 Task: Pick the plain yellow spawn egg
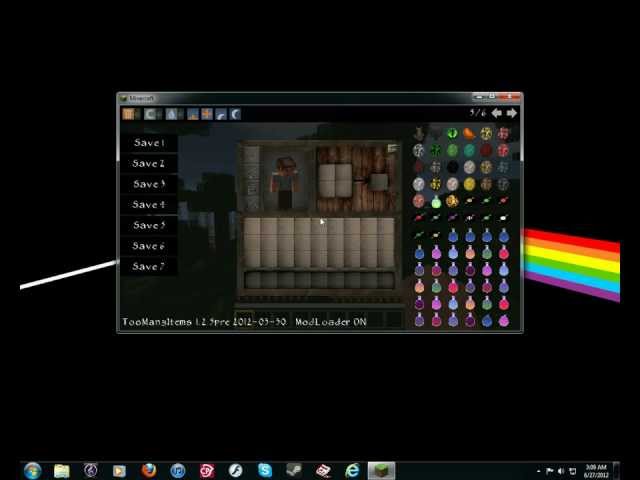(469, 184)
